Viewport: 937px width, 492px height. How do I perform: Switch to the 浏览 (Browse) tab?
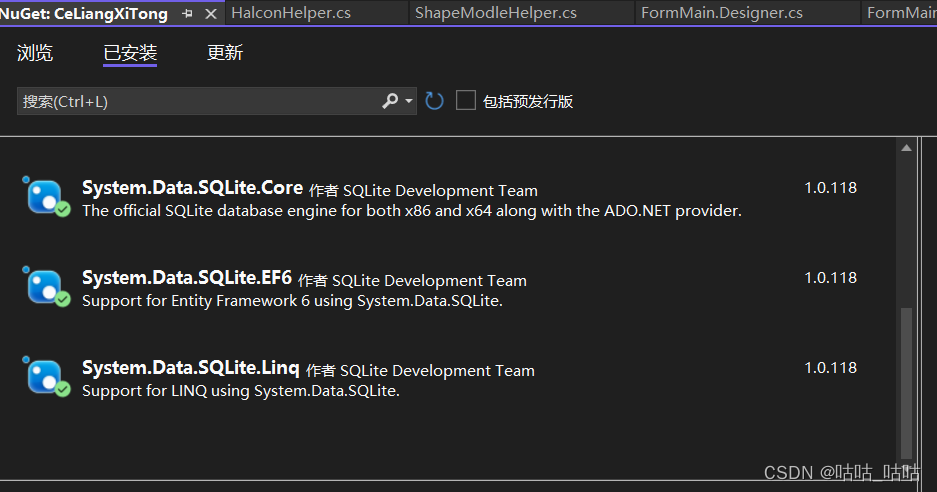point(35,53)
